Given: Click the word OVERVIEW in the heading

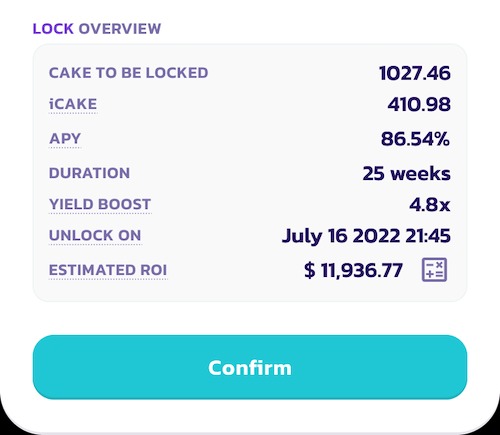Looking at the screenshot, I should point(120,29).
